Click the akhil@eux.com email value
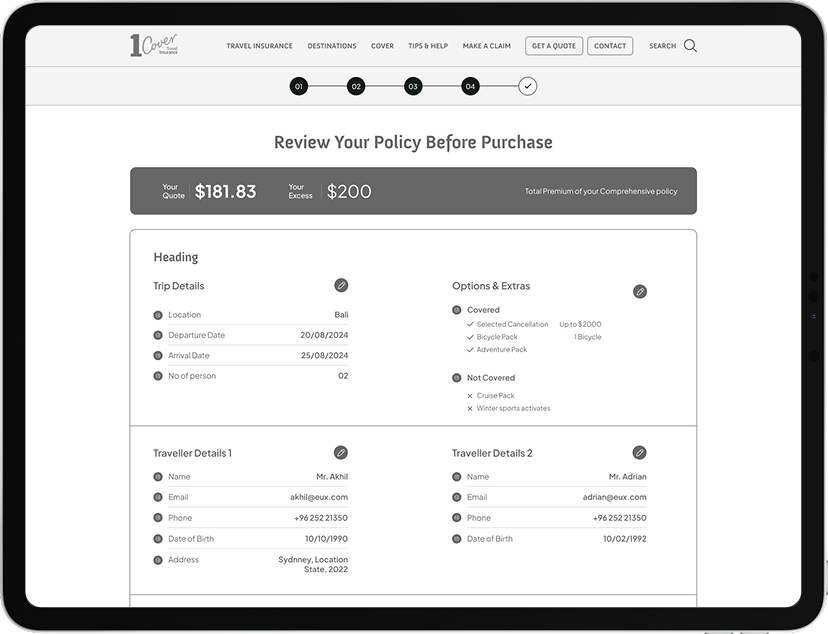828x634 pixels. (319, 497)
